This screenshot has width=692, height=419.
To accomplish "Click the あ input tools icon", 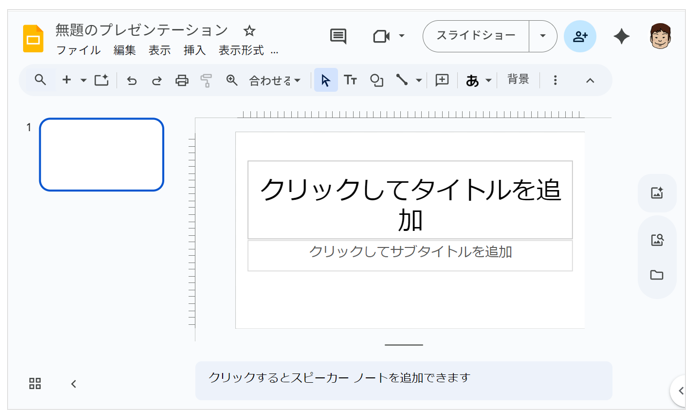I will pyautogui.click(x=472, y=80).
